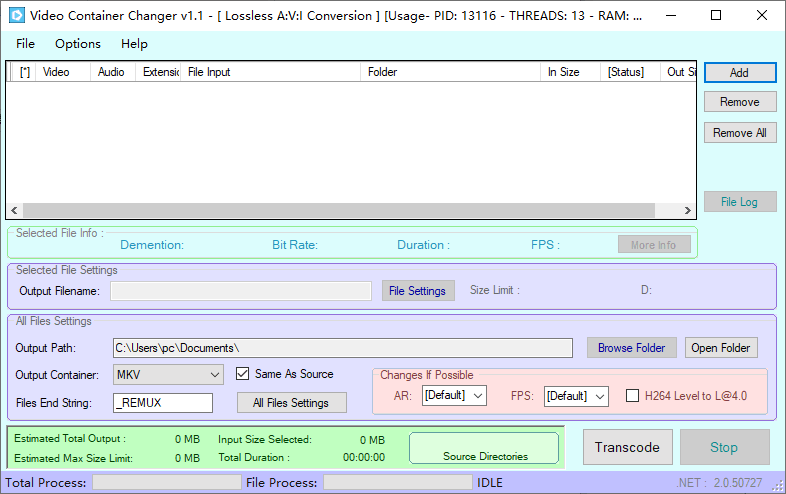Image resolution: width=786 pixels, height=494 pixels.
Task: Toggle the Same As Source checkbox
Action: coord(243,374)
